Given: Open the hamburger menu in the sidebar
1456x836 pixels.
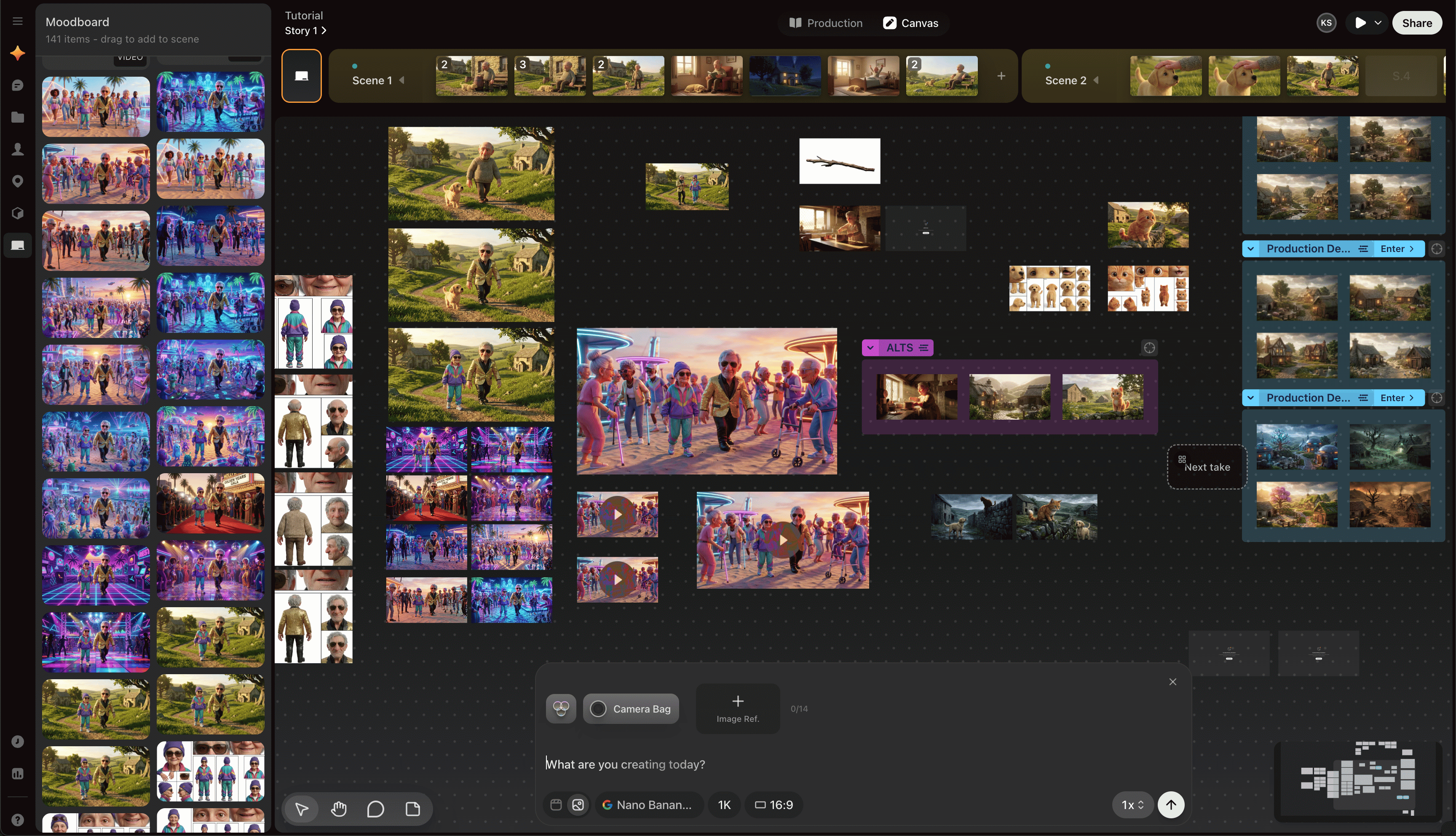Looking at the screenshot, I should coord(18,21).
